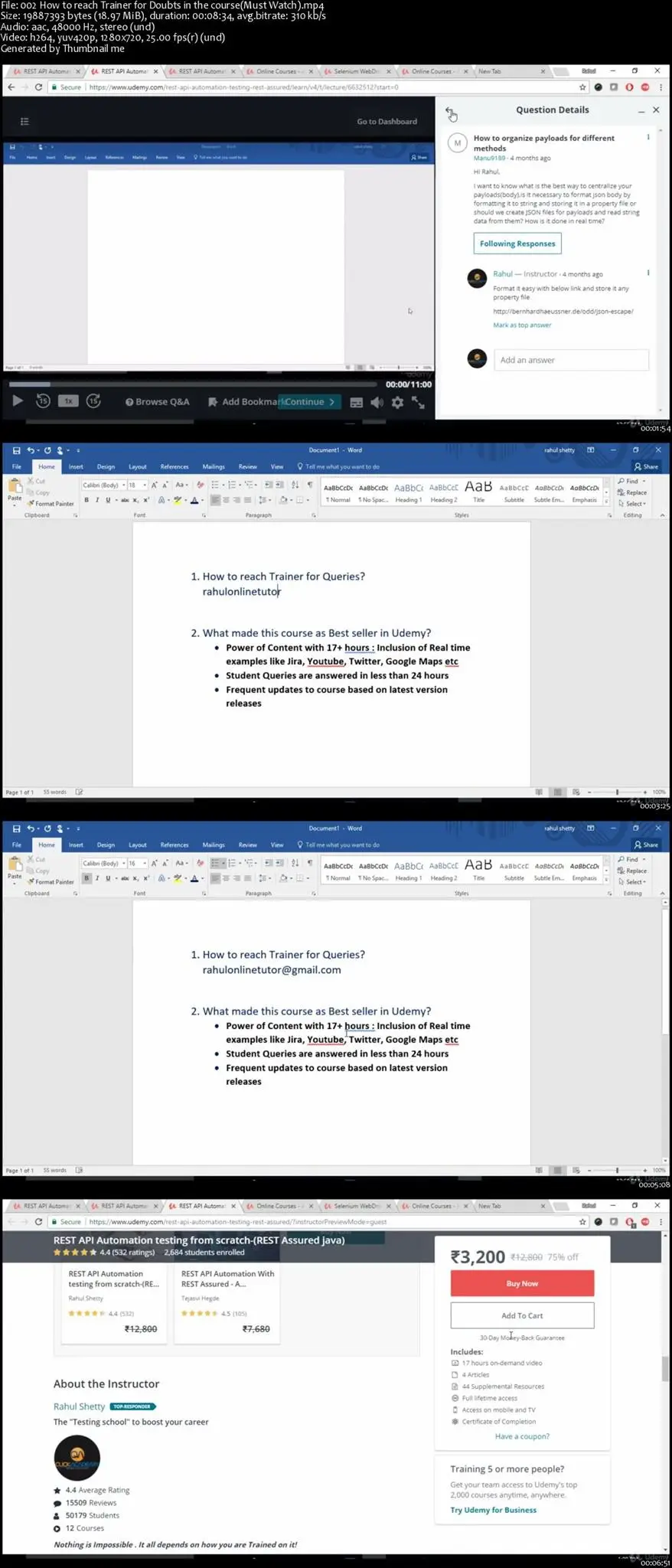
Task: Click Add To Cart on course page
Action: click(x=522, y=1315)
